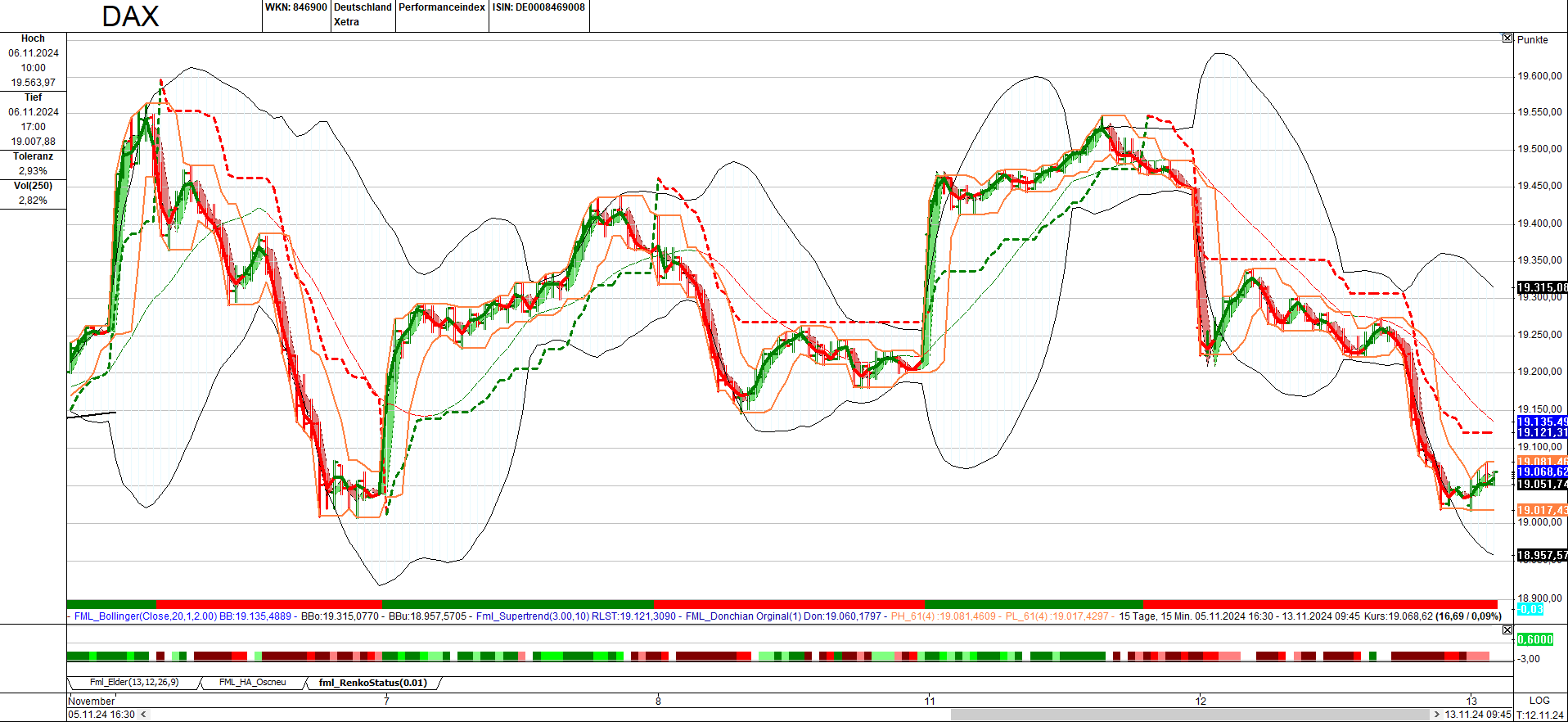Viewport: 1568px width, 722px height.
Task: Click date marker 11 on time axis
Action: [x=929, y=701]
